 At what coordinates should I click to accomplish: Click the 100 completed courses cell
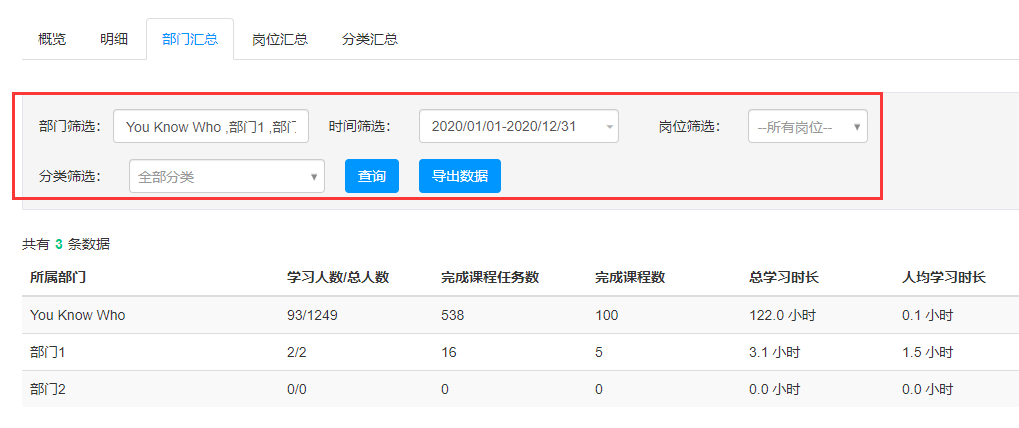pos(606,316)
